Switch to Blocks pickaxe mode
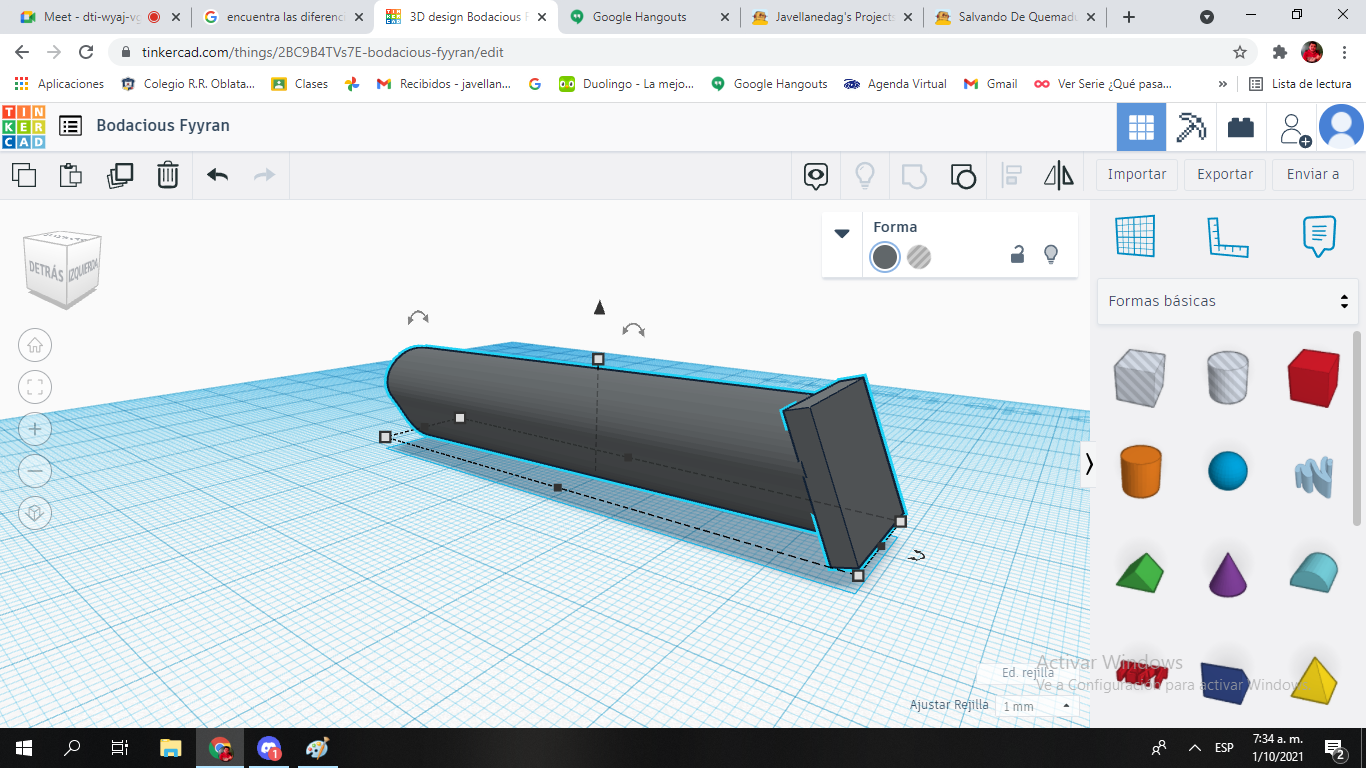This screenshot has height=768, width=1366. pyautogui.click(x=1191, y=127)
